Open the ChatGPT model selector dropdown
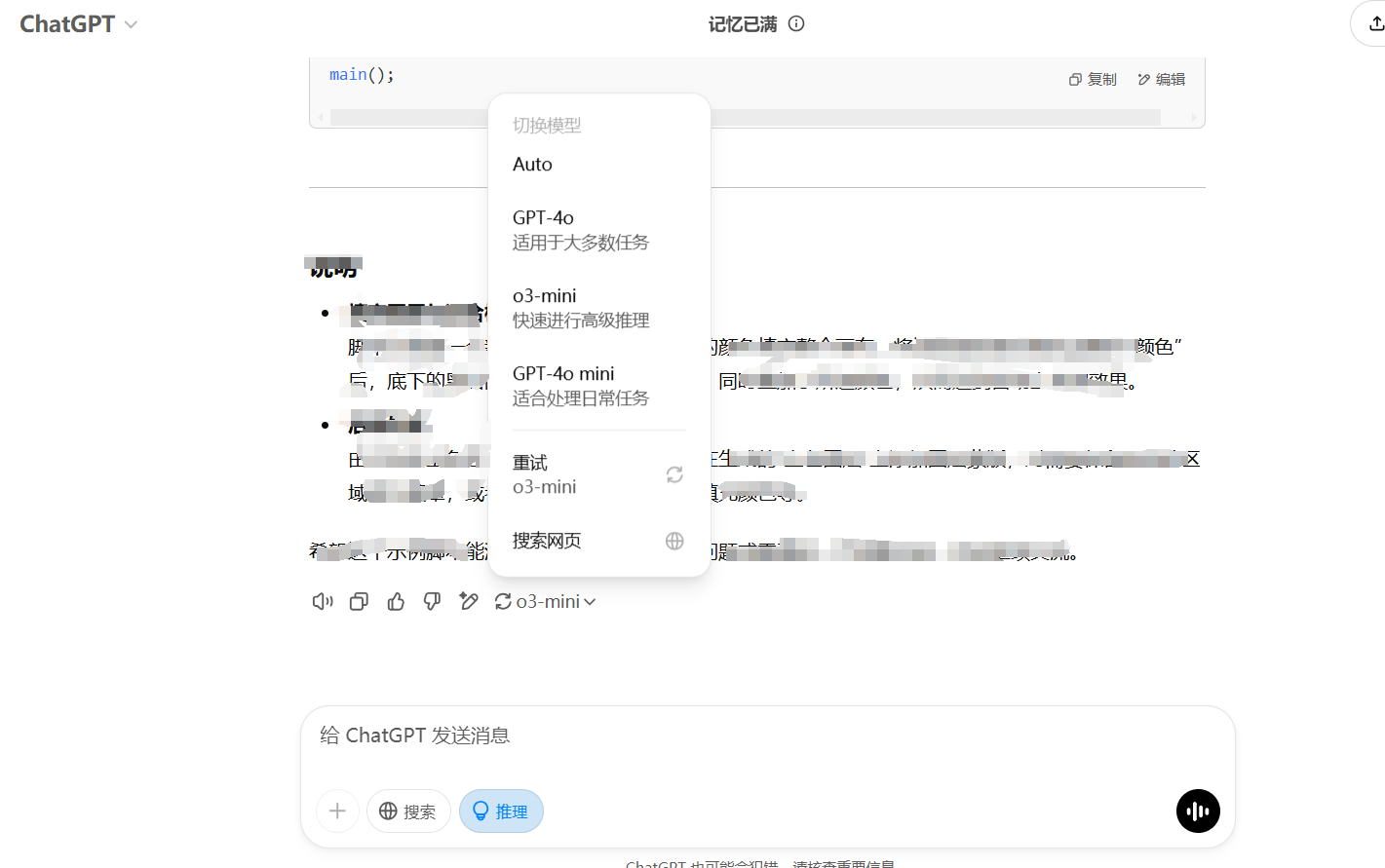Image resolution: width=1385 pixels, height=868 pixels. (78, 24)
